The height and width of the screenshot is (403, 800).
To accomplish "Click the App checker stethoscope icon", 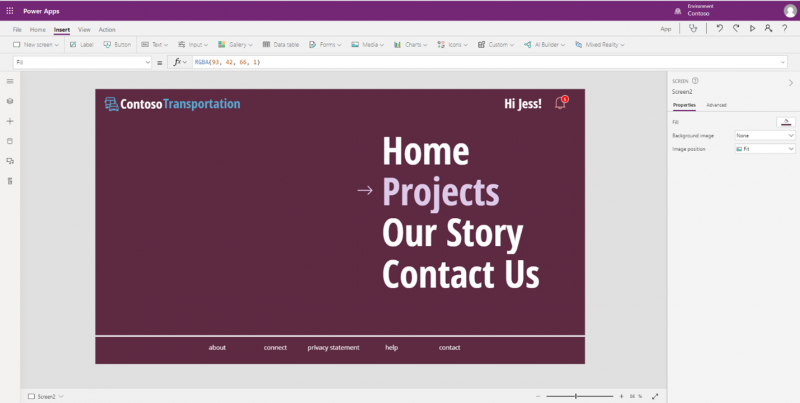I will [x=693, y=29].
